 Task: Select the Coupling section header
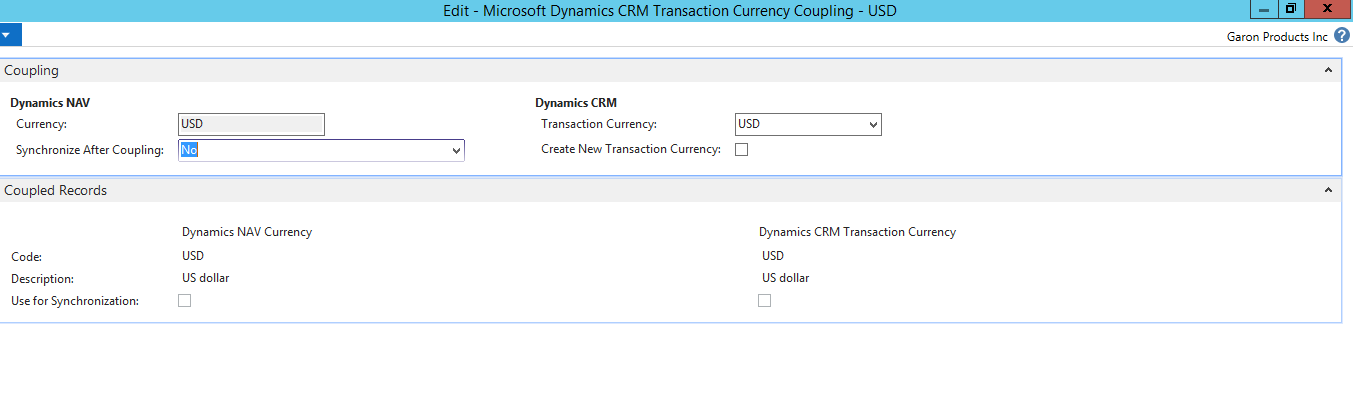pos(670,71)
